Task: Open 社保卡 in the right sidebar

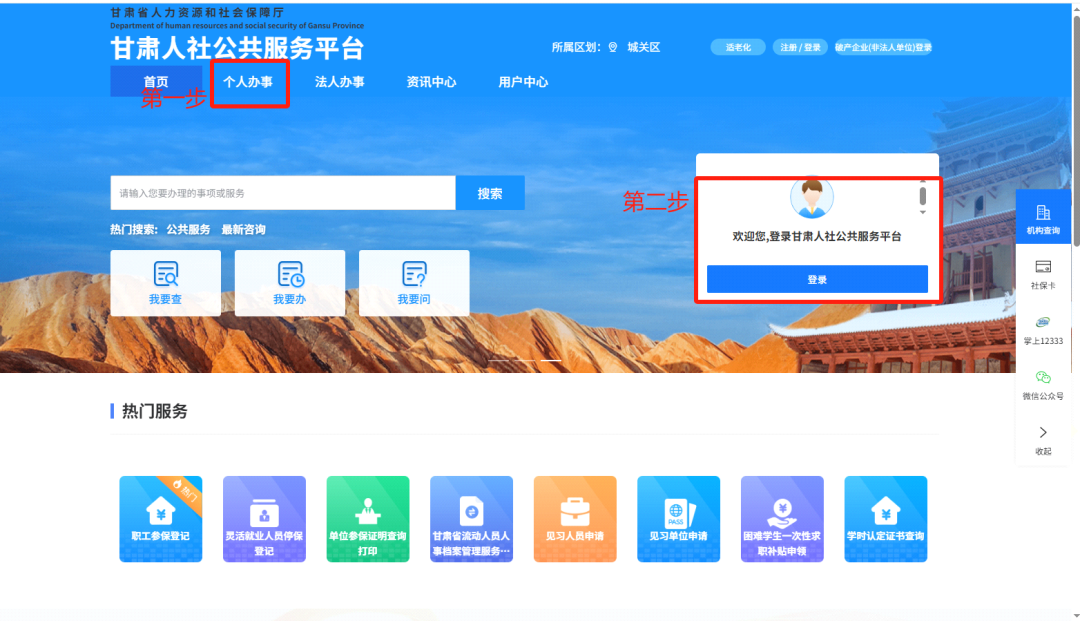Action: (1043, 273)
